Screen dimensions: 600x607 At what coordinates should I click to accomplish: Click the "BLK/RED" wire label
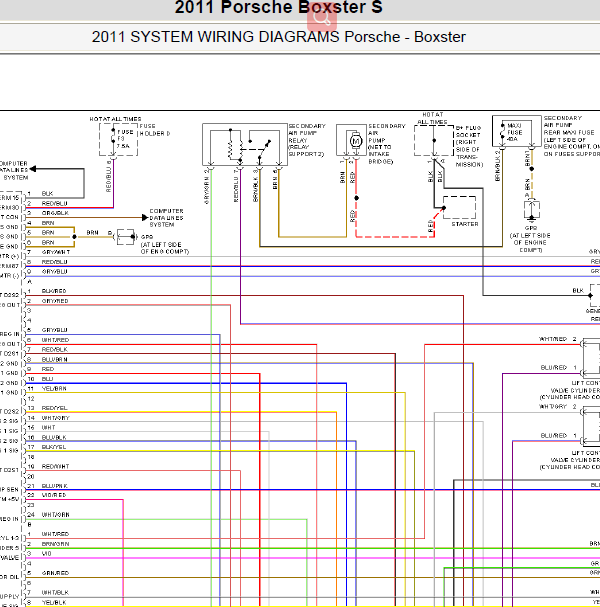(x=54, y=291)
